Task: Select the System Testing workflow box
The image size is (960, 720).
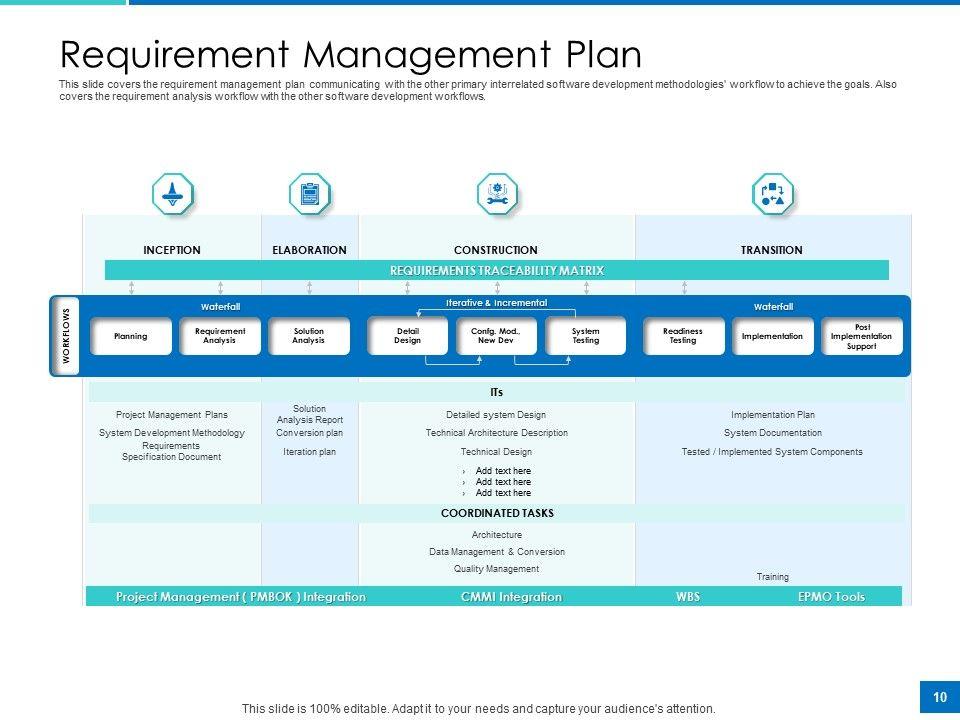Action: (586, 336)
